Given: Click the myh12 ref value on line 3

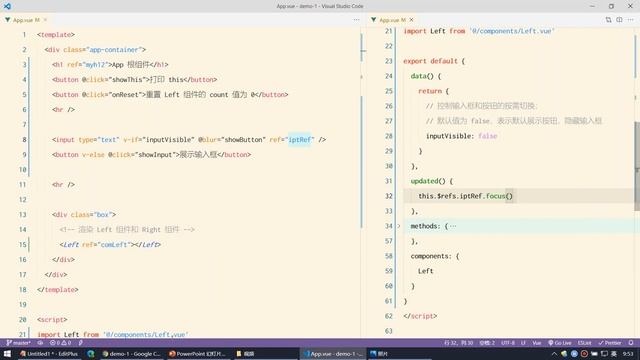Looking at the screenshot, I should coord(96,64).
